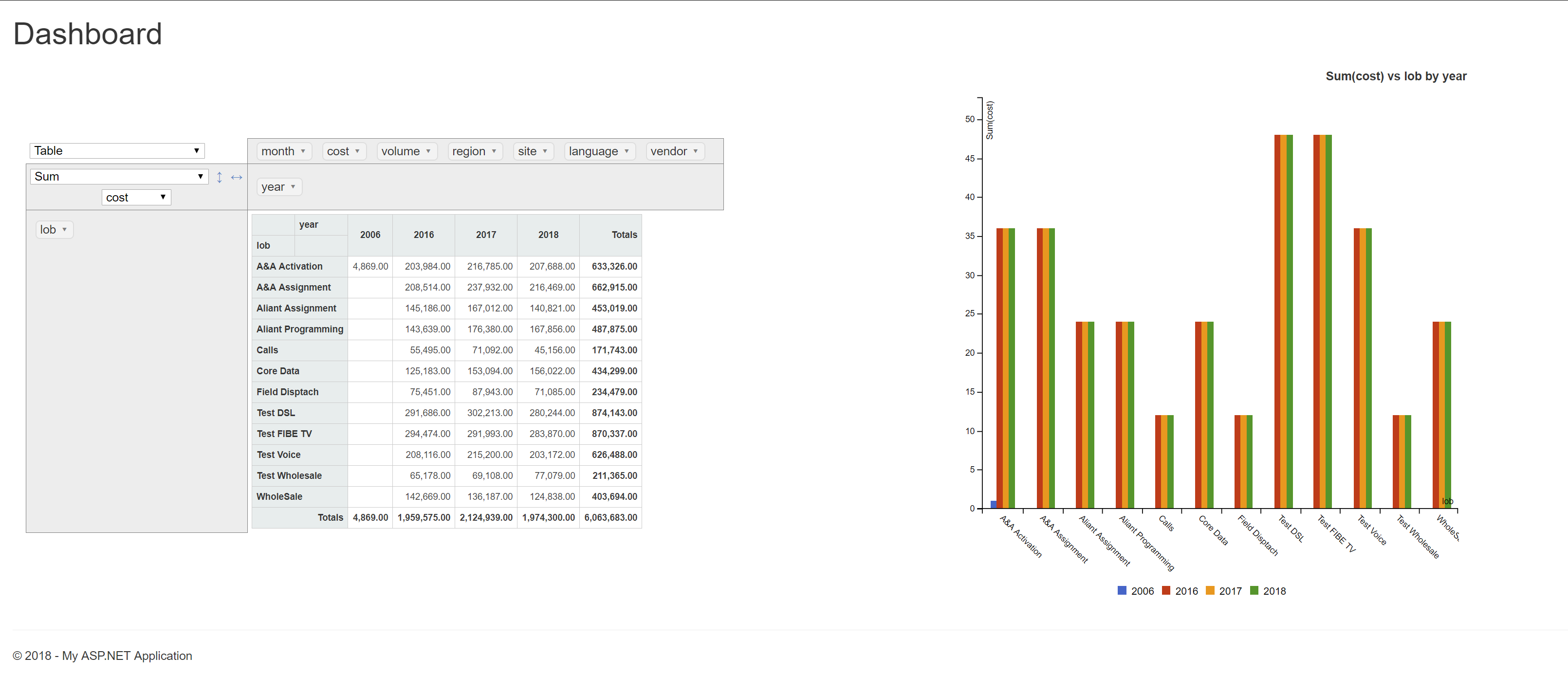Screen dimensions: 1568x675
Task: Open the vendor attribute filter triangle
Action: pos(696,151)
